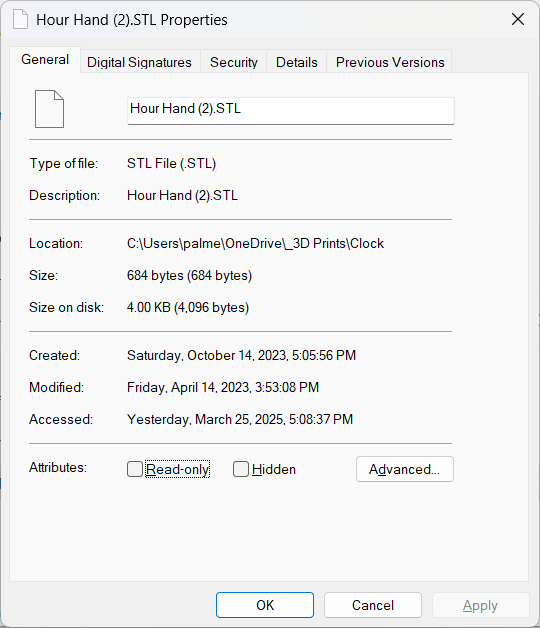Click the Type of file label
The width and height of the screenshot is (540, 628).
[x=64, y=163]
